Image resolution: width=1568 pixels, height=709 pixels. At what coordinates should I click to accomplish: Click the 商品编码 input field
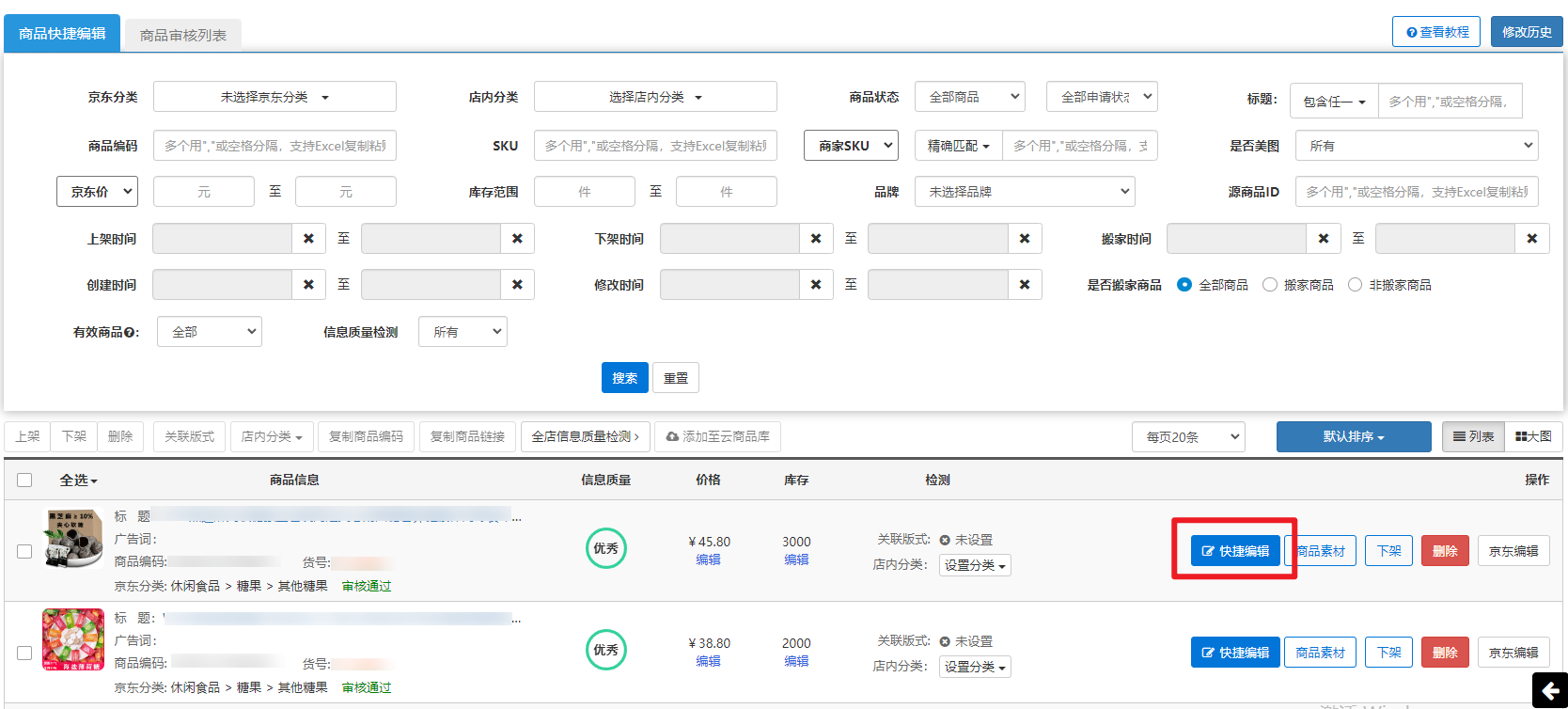tap(274, 146)
